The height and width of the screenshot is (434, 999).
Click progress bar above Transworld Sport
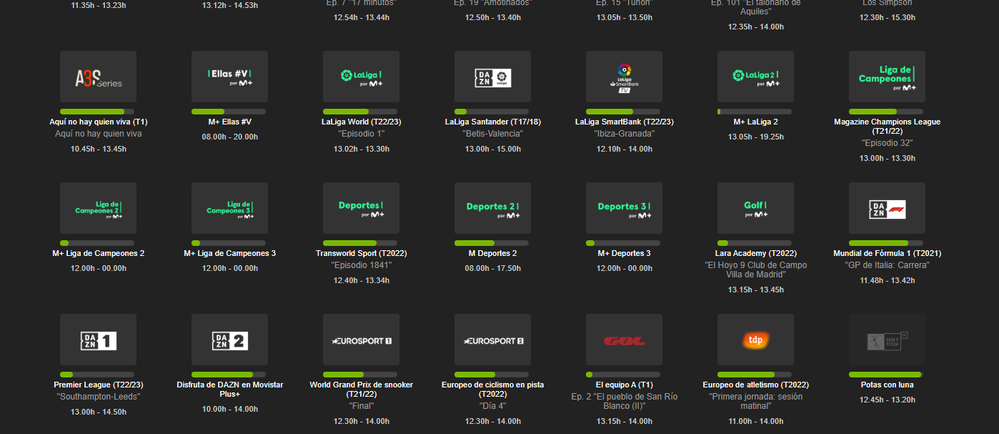pos(360,243)
